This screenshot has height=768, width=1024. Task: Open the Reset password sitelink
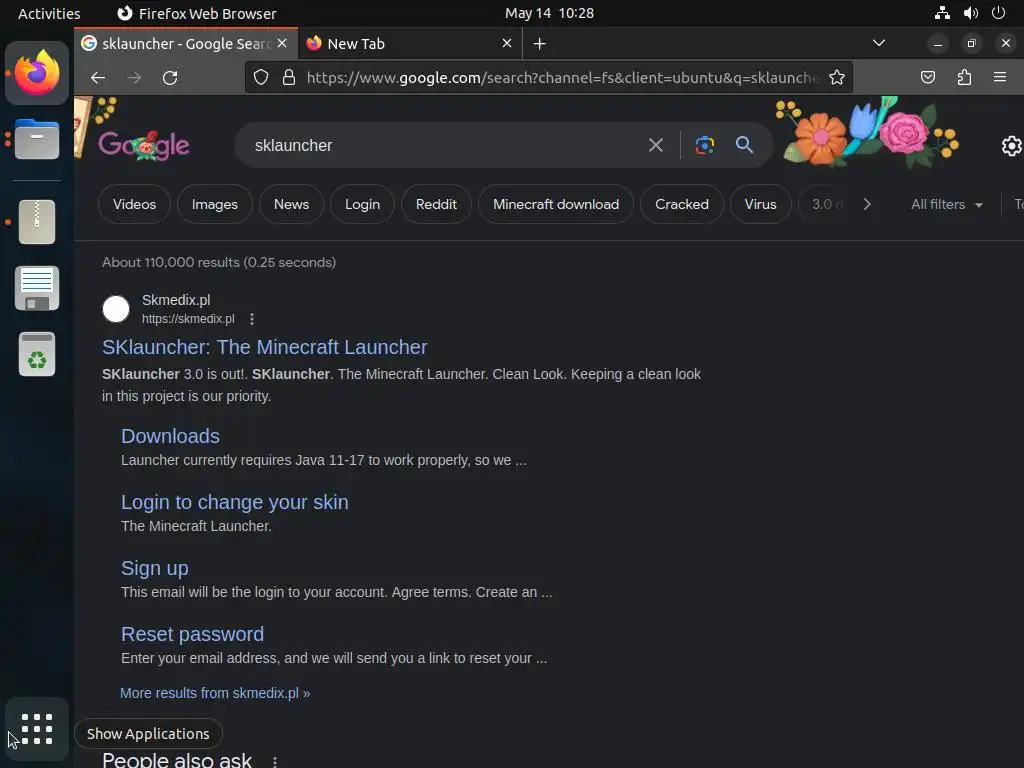coord(193,634)
